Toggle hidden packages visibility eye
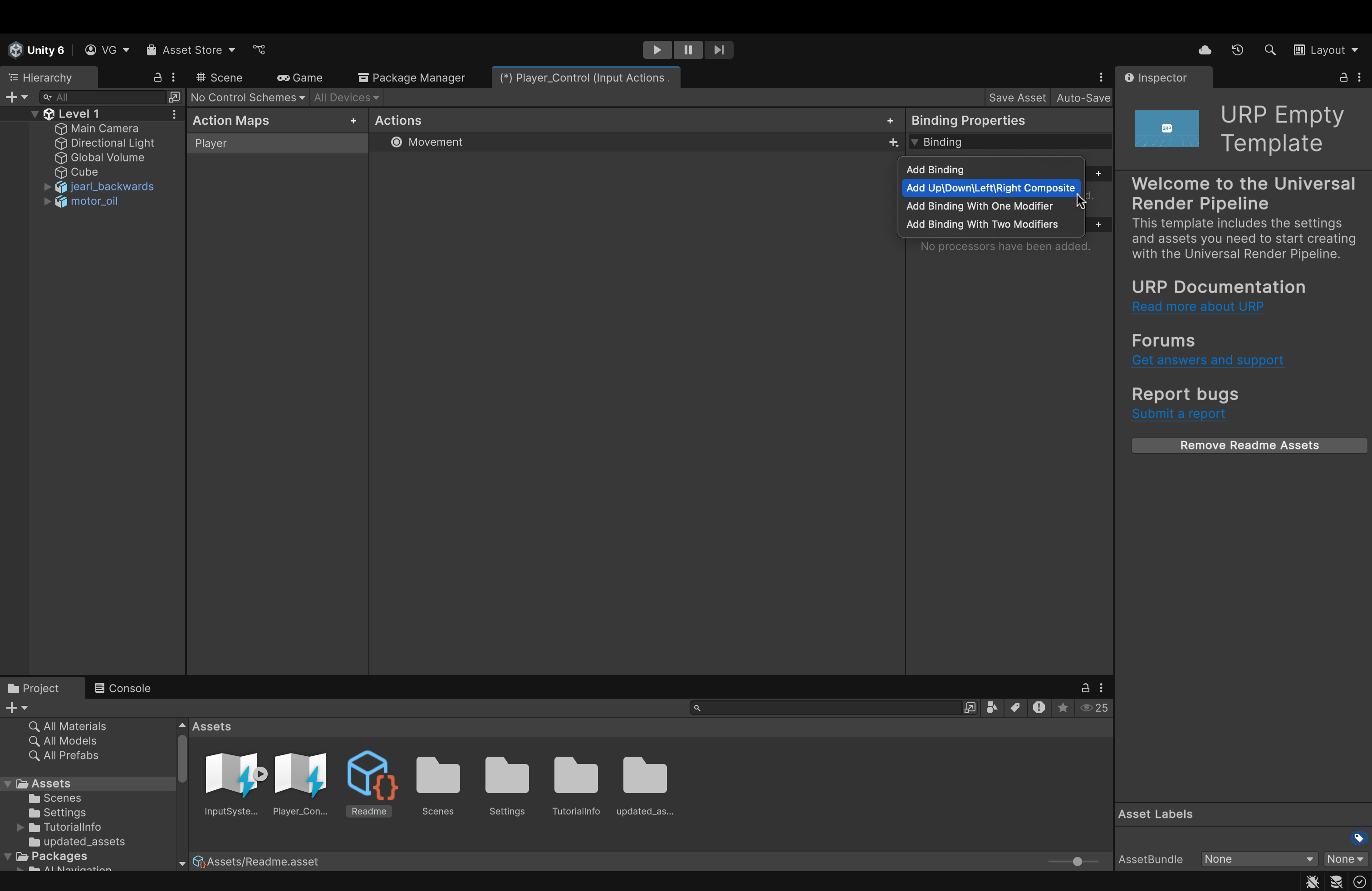Viewport: 1372px width, 891px height. click(1093, 708)
